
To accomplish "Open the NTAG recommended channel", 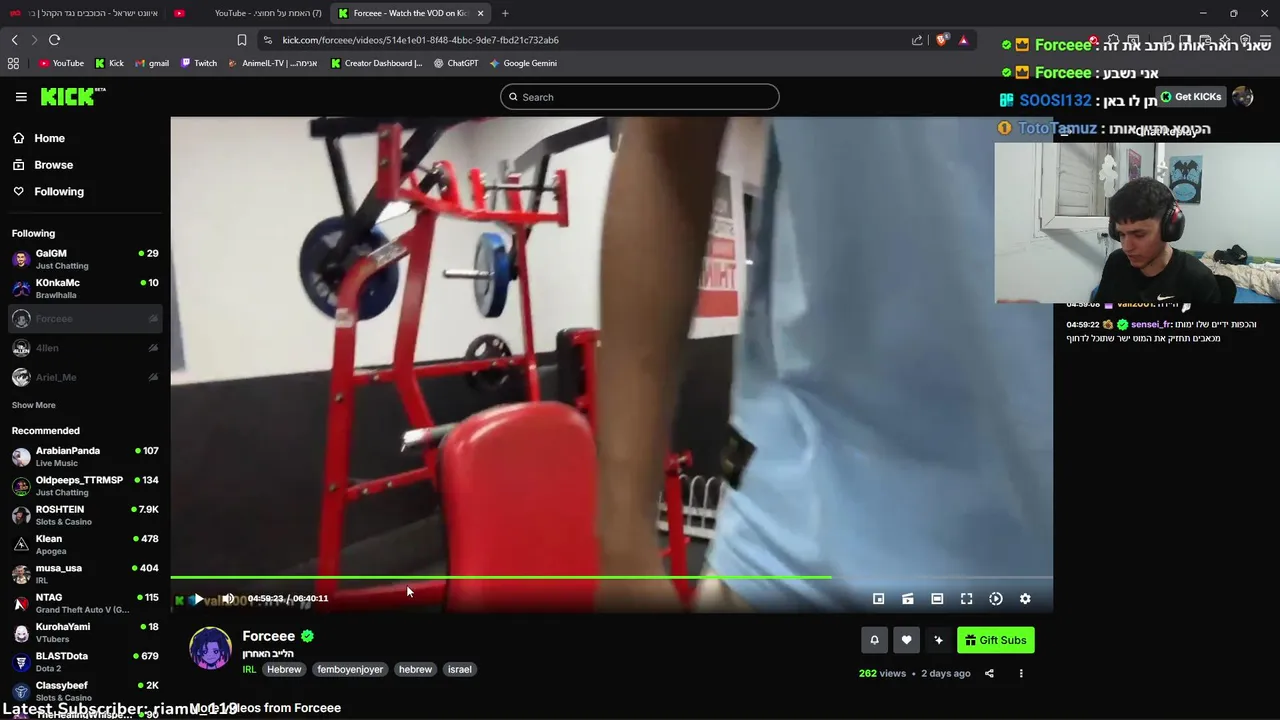I will point(85,603).
